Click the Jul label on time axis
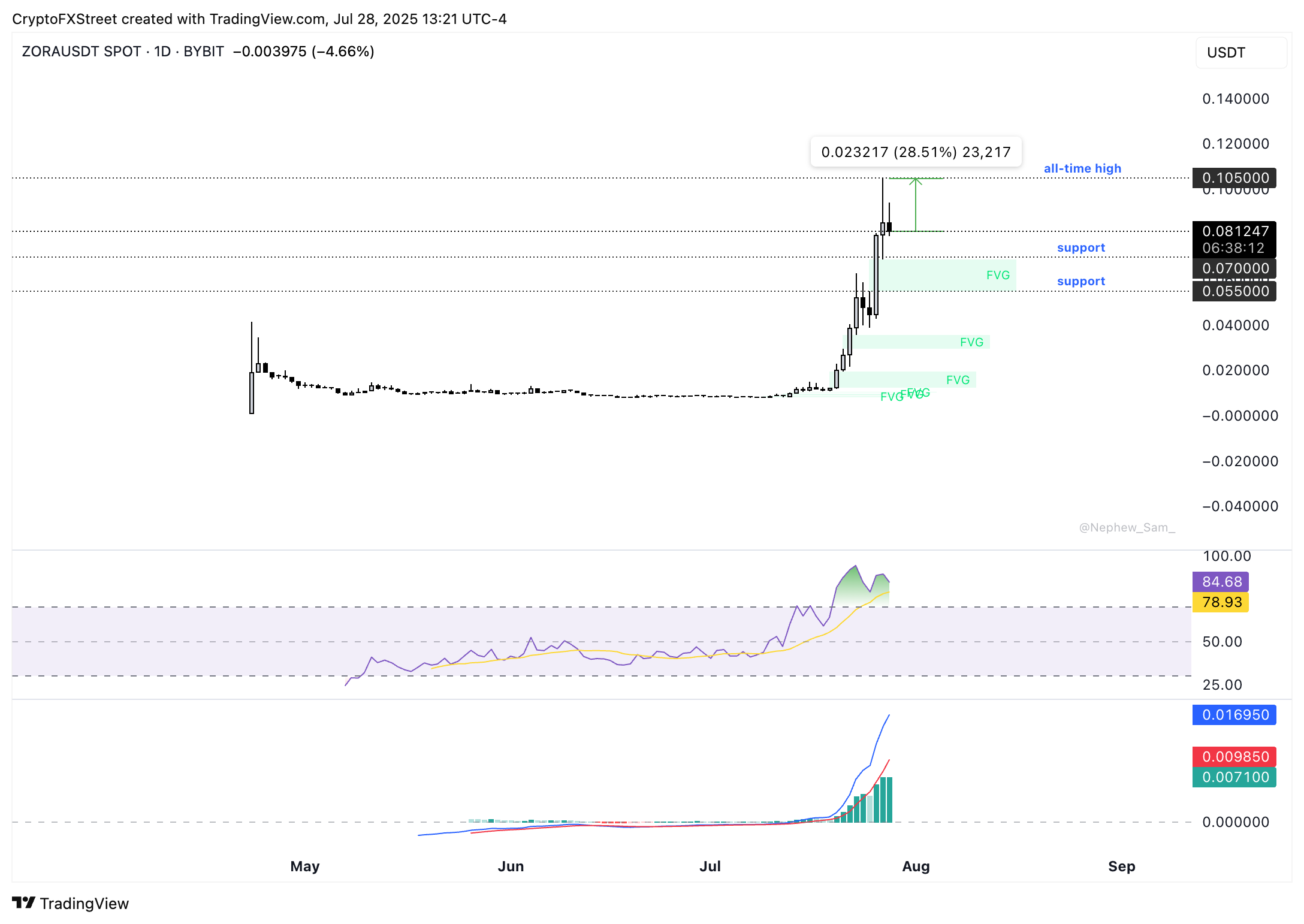This screenshot has height=924, width=1304. click(x=710, y=866)
